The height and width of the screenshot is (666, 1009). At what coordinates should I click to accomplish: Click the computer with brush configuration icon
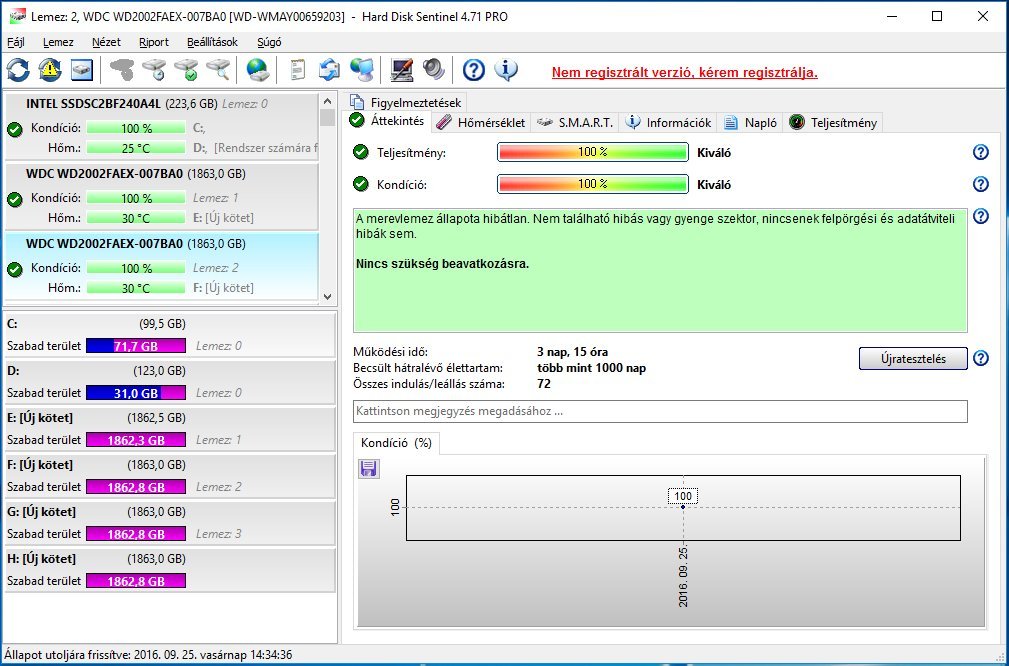coord(402,69)
